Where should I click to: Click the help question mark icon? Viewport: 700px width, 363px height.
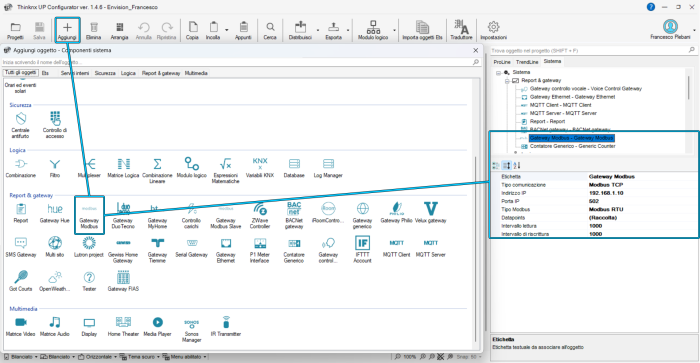pos(651,7)
